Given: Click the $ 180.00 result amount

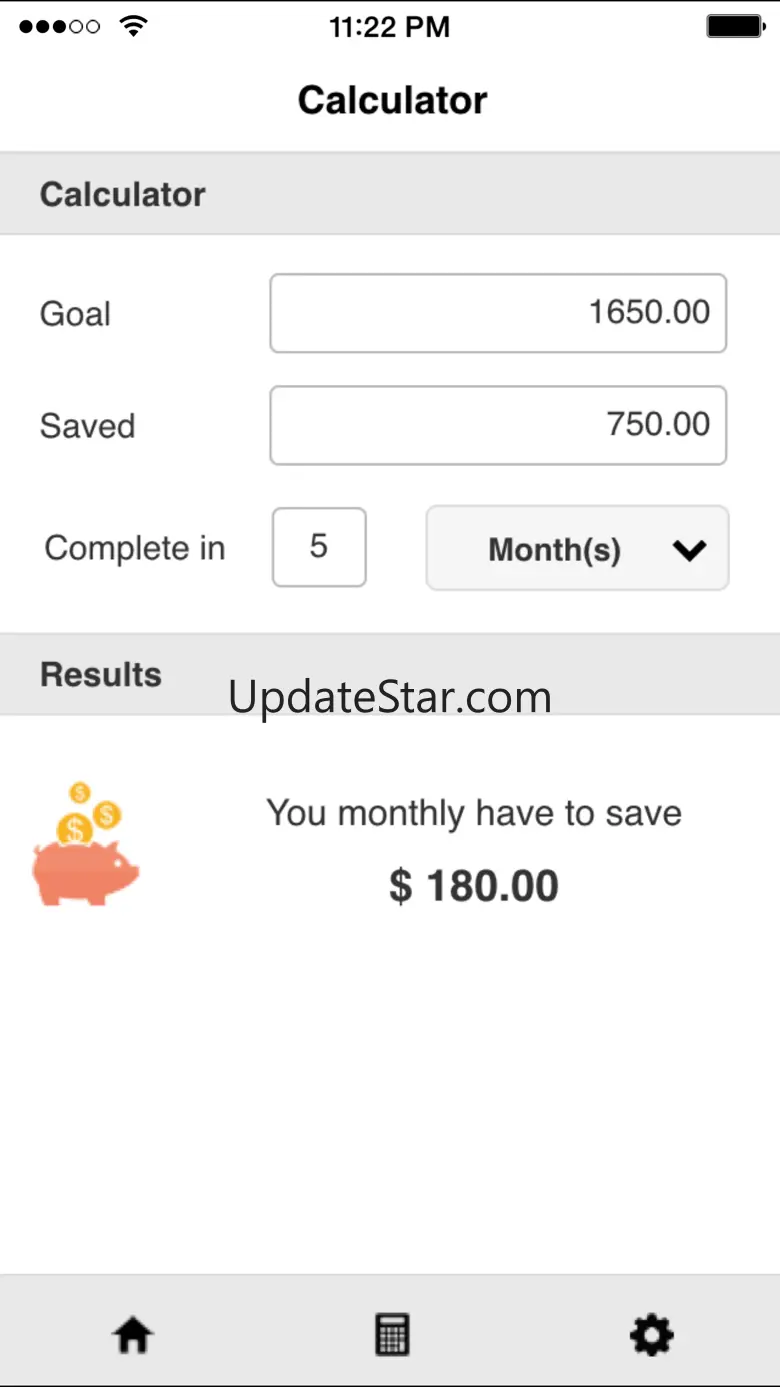Looking at the screenshot, I should [x=473, y=886].
